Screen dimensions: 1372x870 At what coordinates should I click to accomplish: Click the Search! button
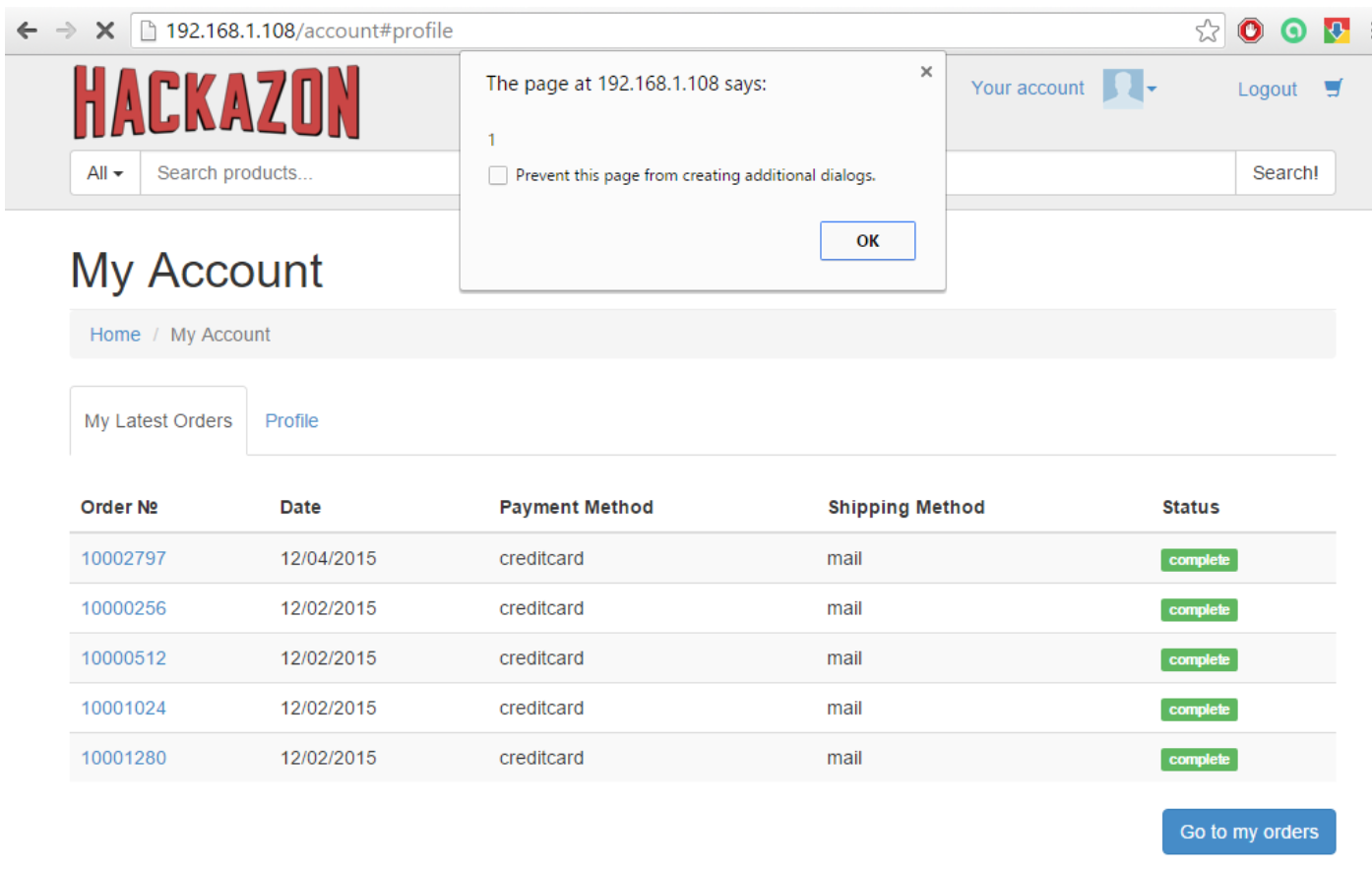(1285, 173)
